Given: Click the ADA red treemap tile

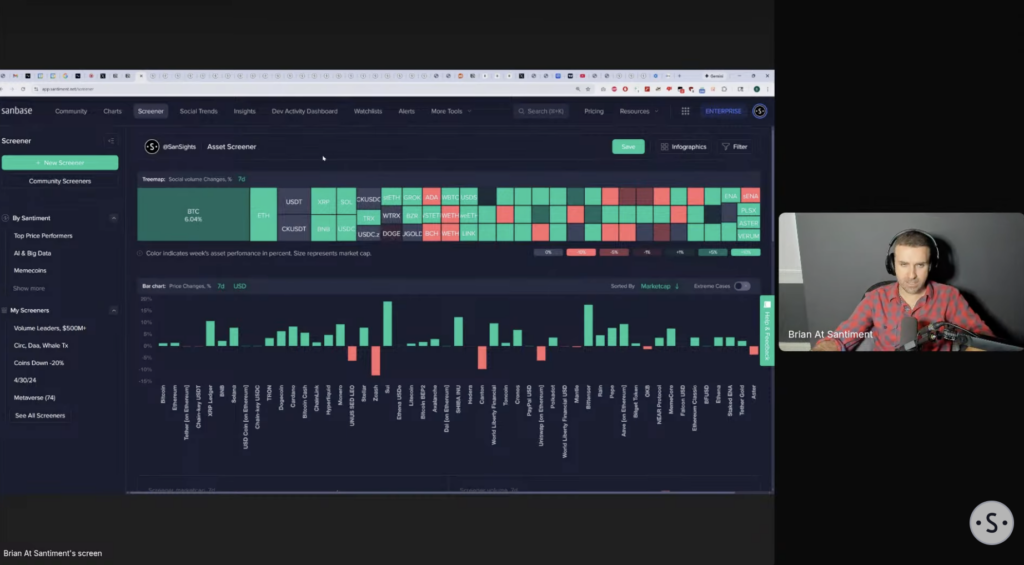Looking at the screenshot, I should (432, 197).
